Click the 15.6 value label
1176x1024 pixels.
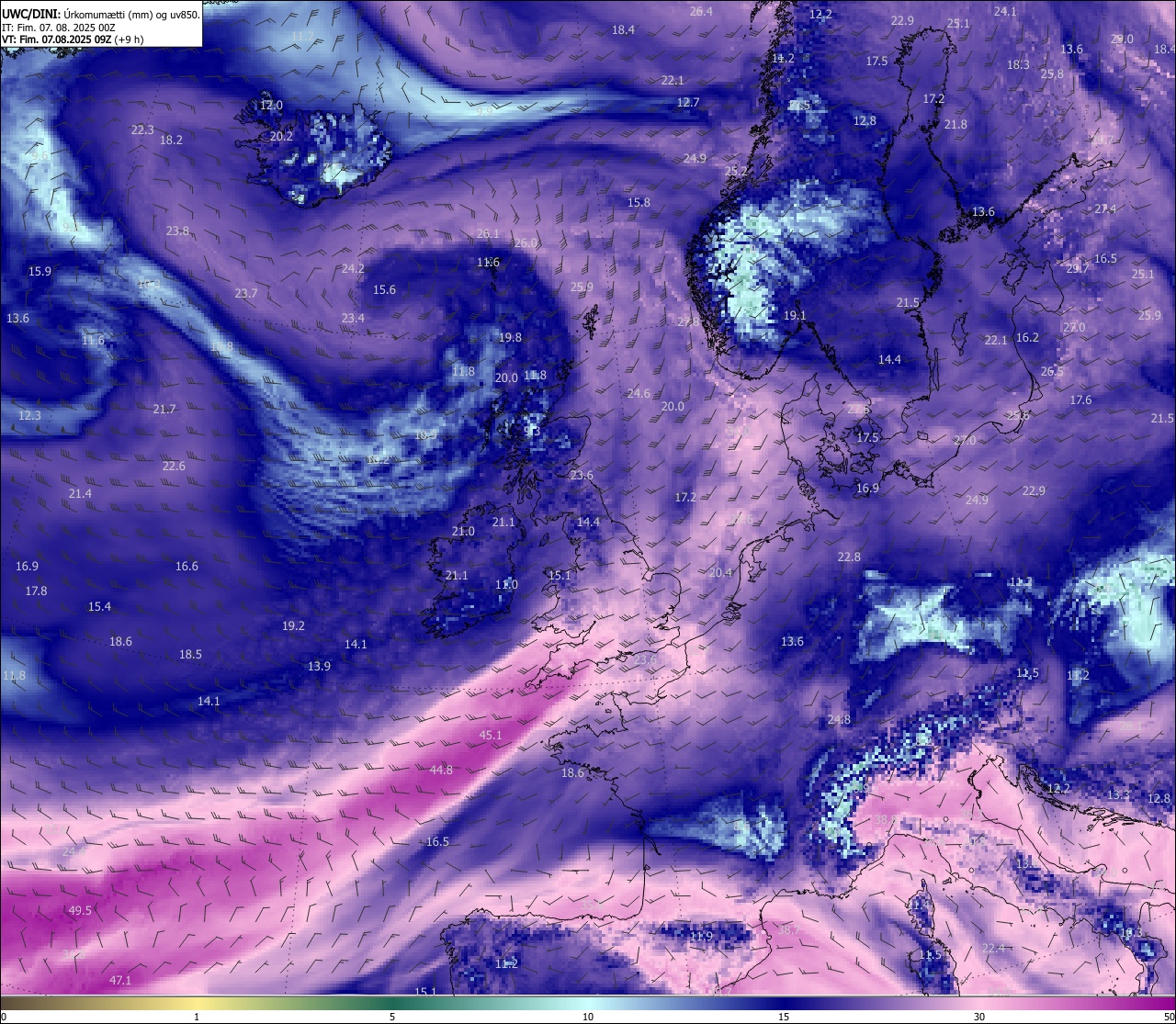(384, 289)
